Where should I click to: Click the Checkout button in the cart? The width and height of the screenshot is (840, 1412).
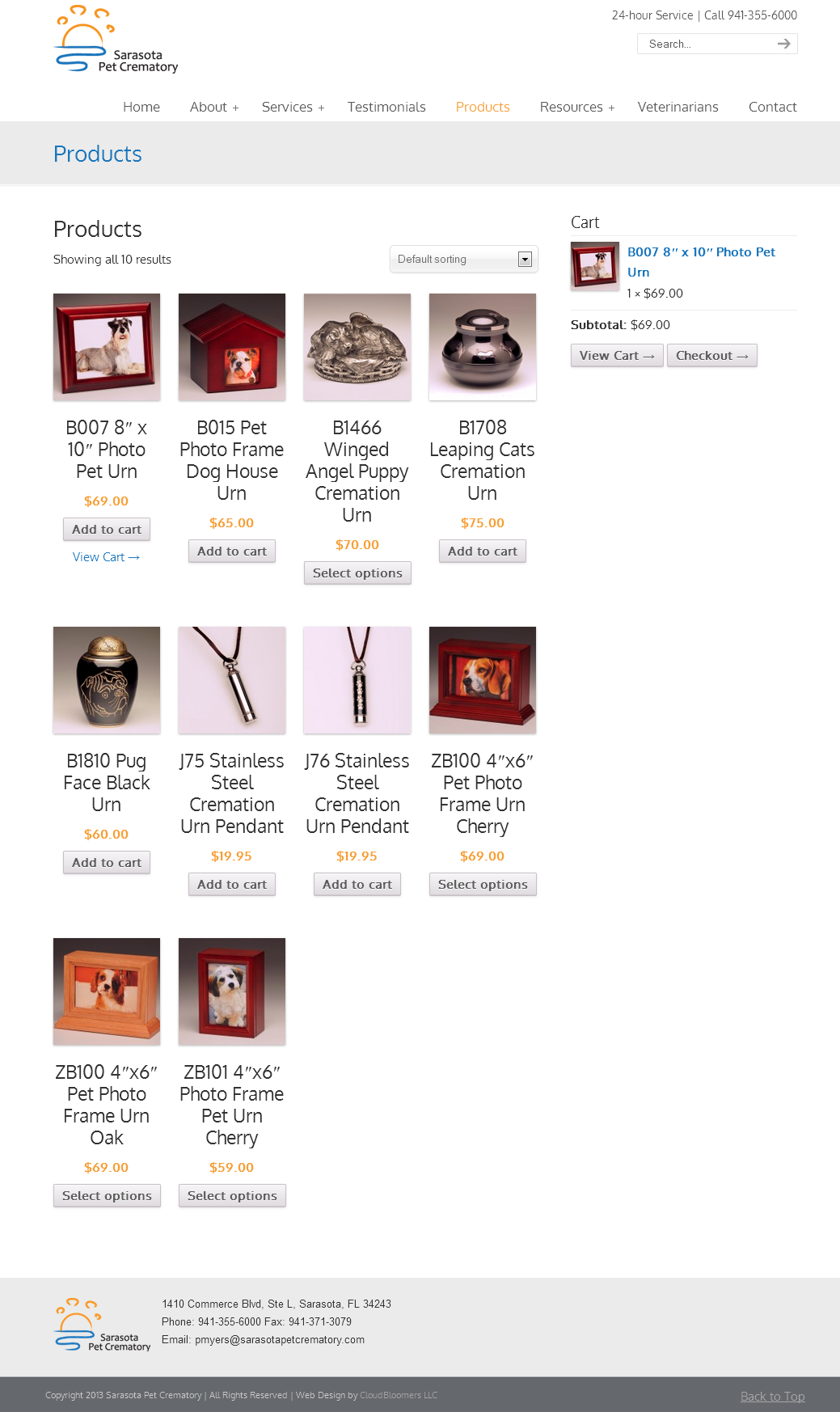712,355
